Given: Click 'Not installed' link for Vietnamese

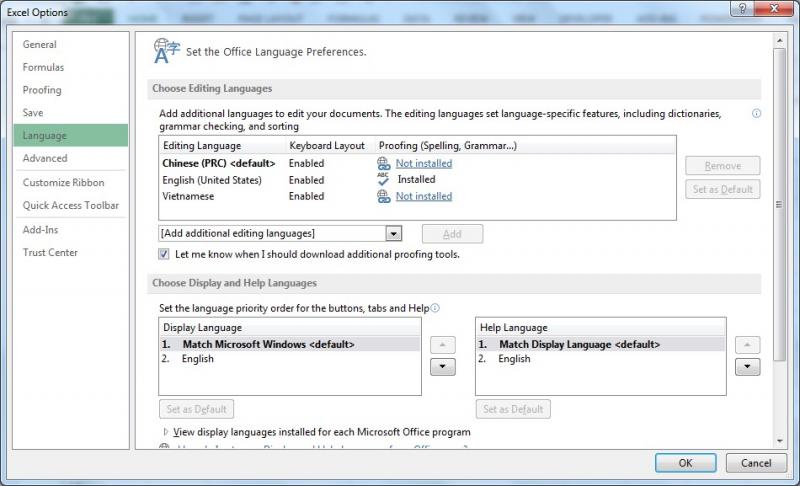Looking at the screenshot, I should click(424, 196).
